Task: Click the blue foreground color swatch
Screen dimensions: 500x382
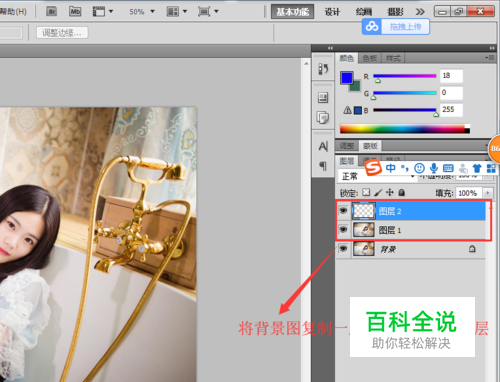Action: [x=347, y=78]
